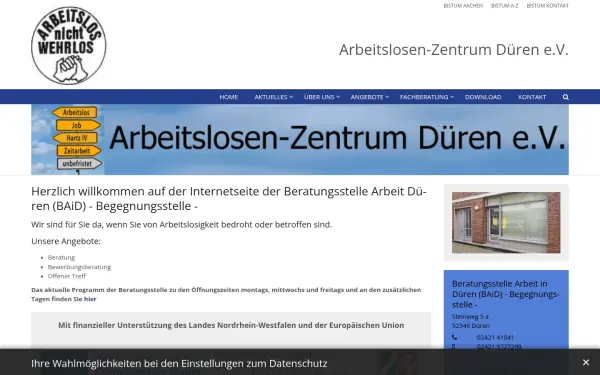The width and height of the screenshot is (600, 375).
Task: Expand the ÜBER UNS dropdown chevron
Action: (338, 97)
